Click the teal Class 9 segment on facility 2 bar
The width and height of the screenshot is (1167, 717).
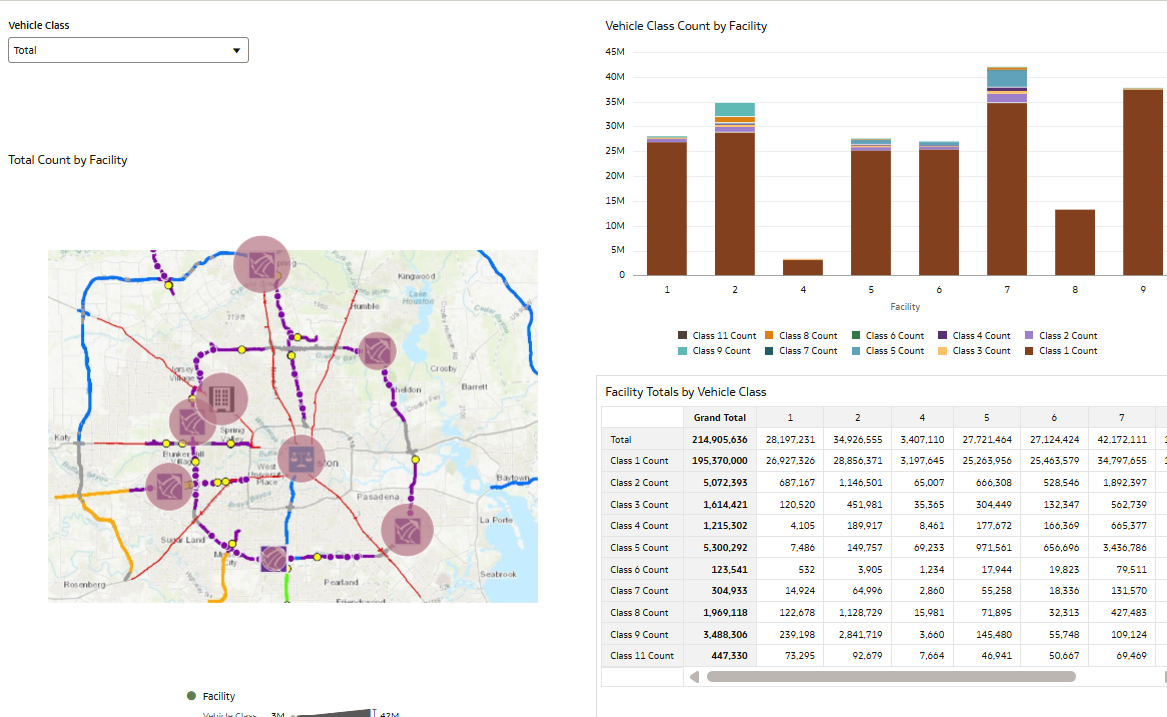pyautogui.click(x=735, y=109)
